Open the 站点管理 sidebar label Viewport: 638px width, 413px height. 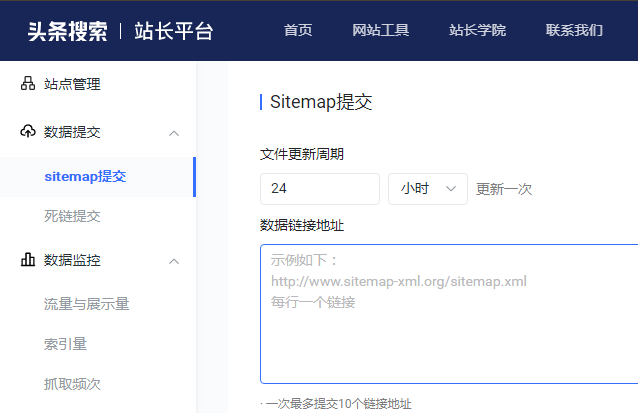point(73,84)
